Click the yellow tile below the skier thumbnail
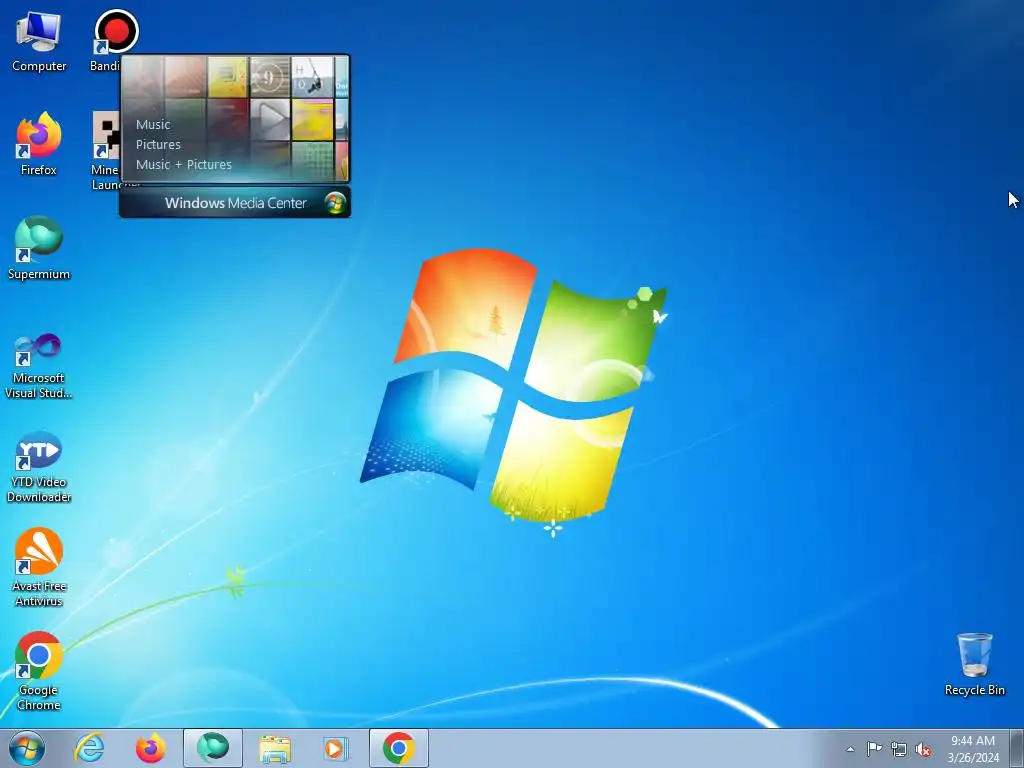 tap(312, 120)
